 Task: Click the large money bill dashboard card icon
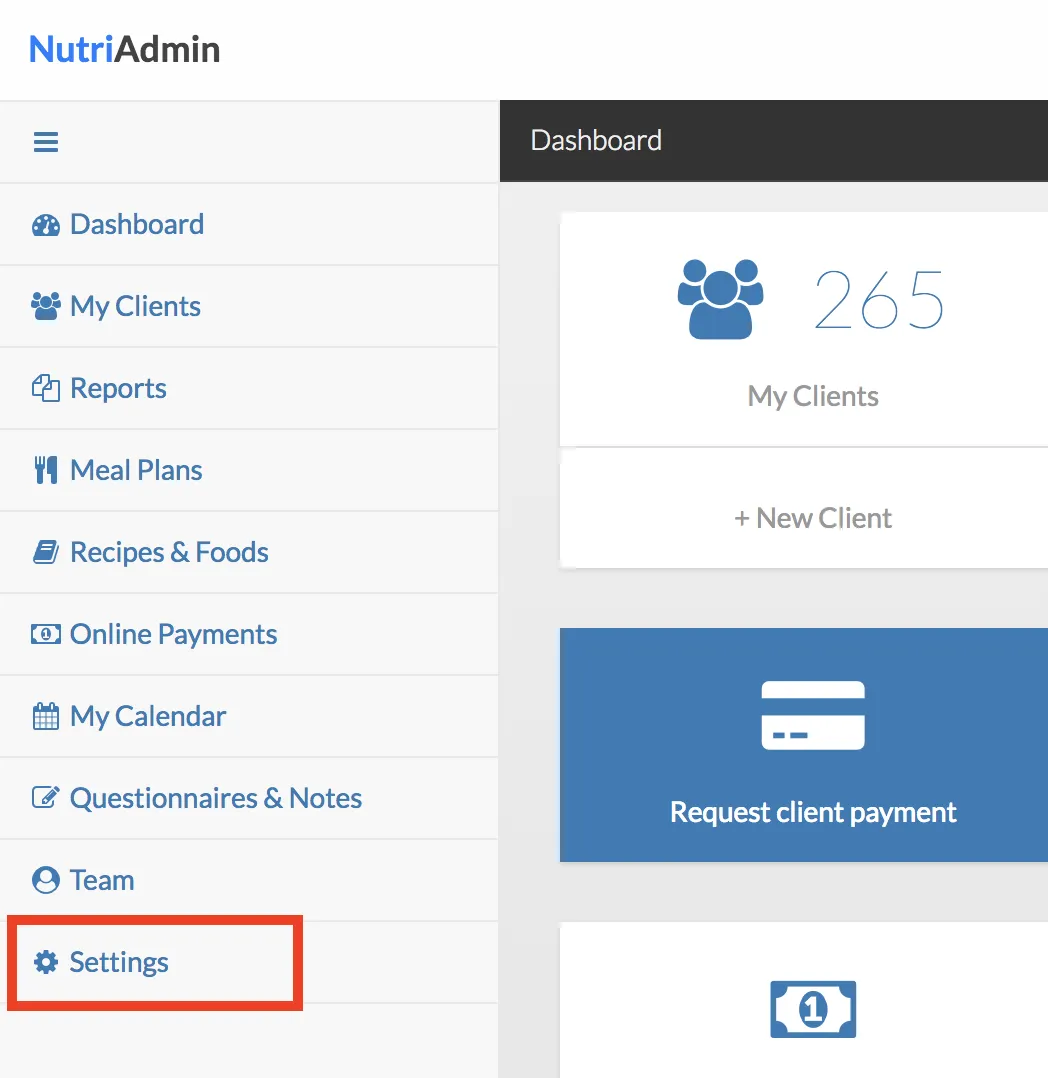(813, 1009)
